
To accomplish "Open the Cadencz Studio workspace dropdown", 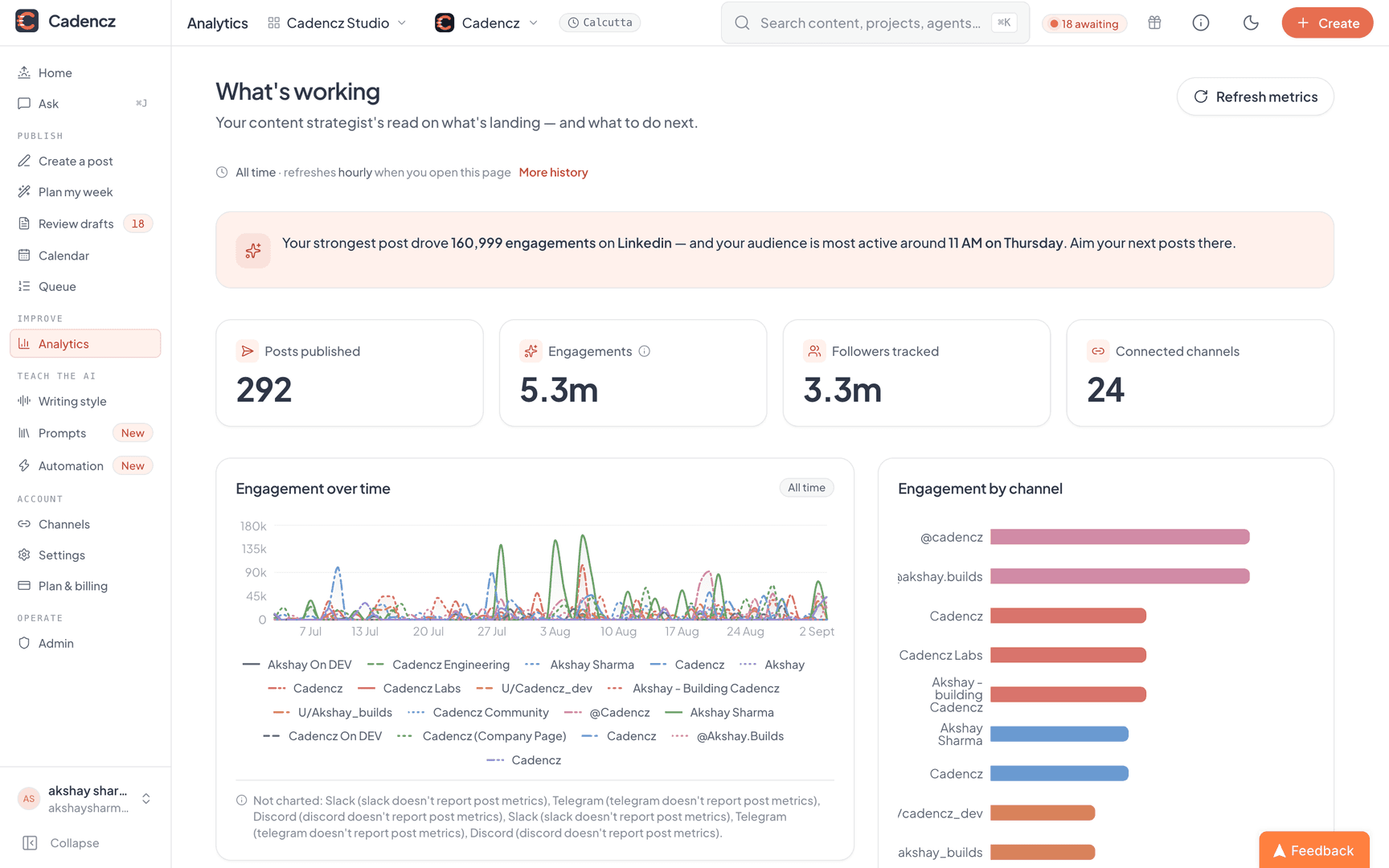I will (x=337, y=23).
